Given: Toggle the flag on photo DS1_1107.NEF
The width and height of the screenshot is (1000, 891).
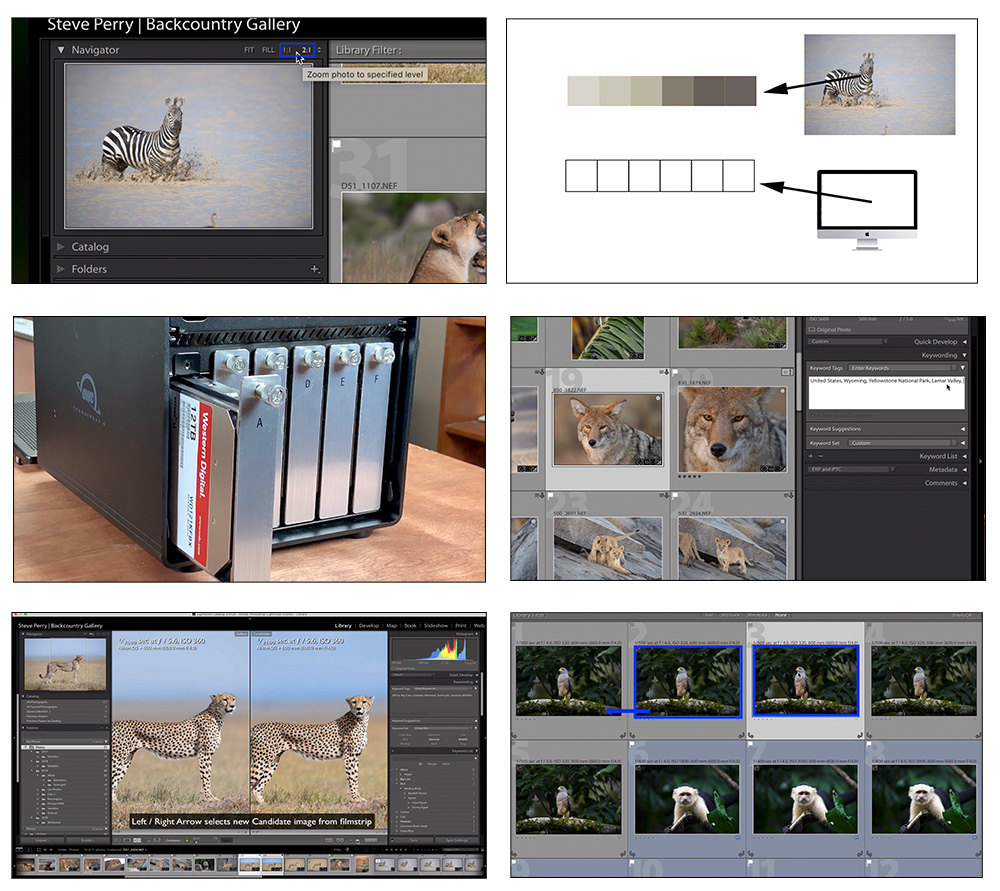Looking at the screenshot, I should 337,145.
